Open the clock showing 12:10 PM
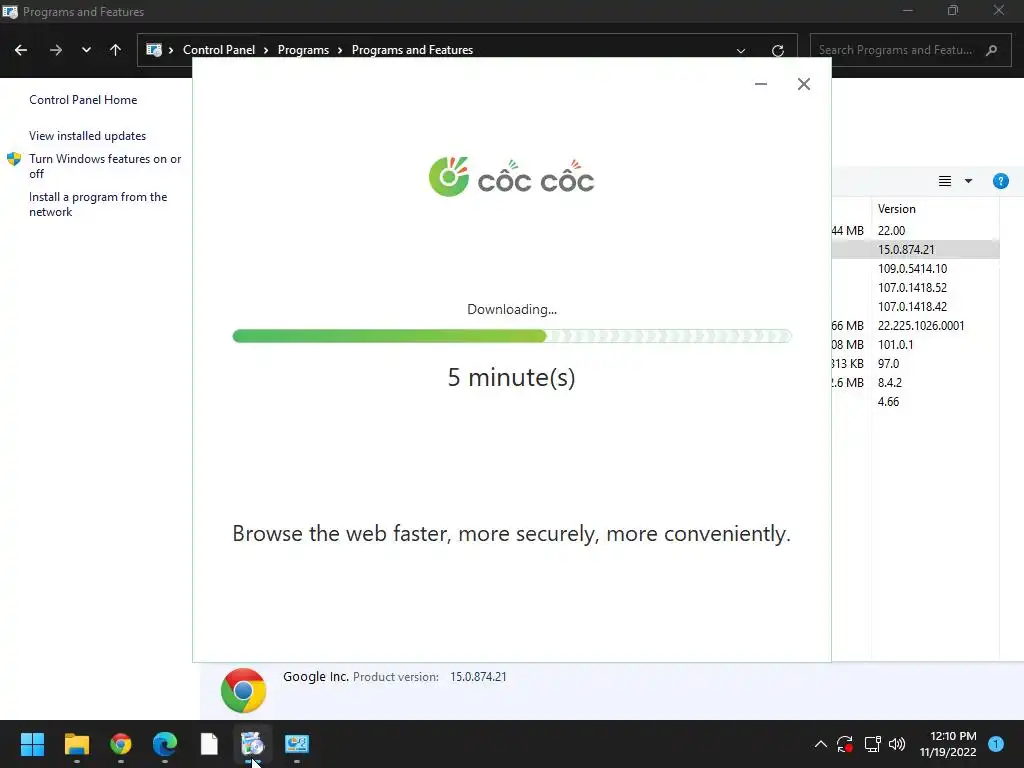1024x768 pixels. click(x=948, y=744)
